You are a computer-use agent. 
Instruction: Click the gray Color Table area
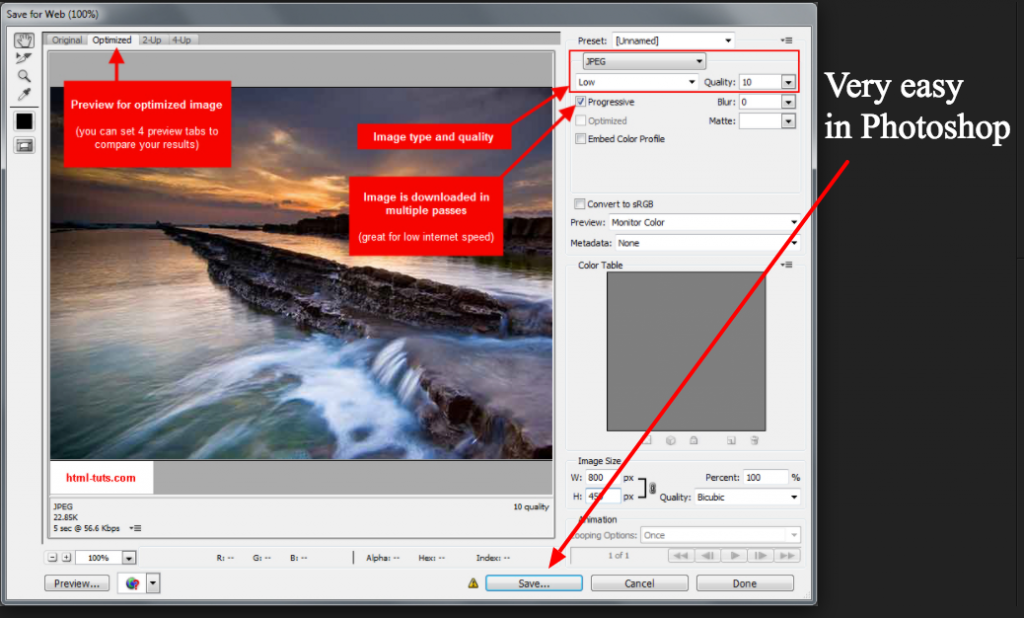[686, 351]
